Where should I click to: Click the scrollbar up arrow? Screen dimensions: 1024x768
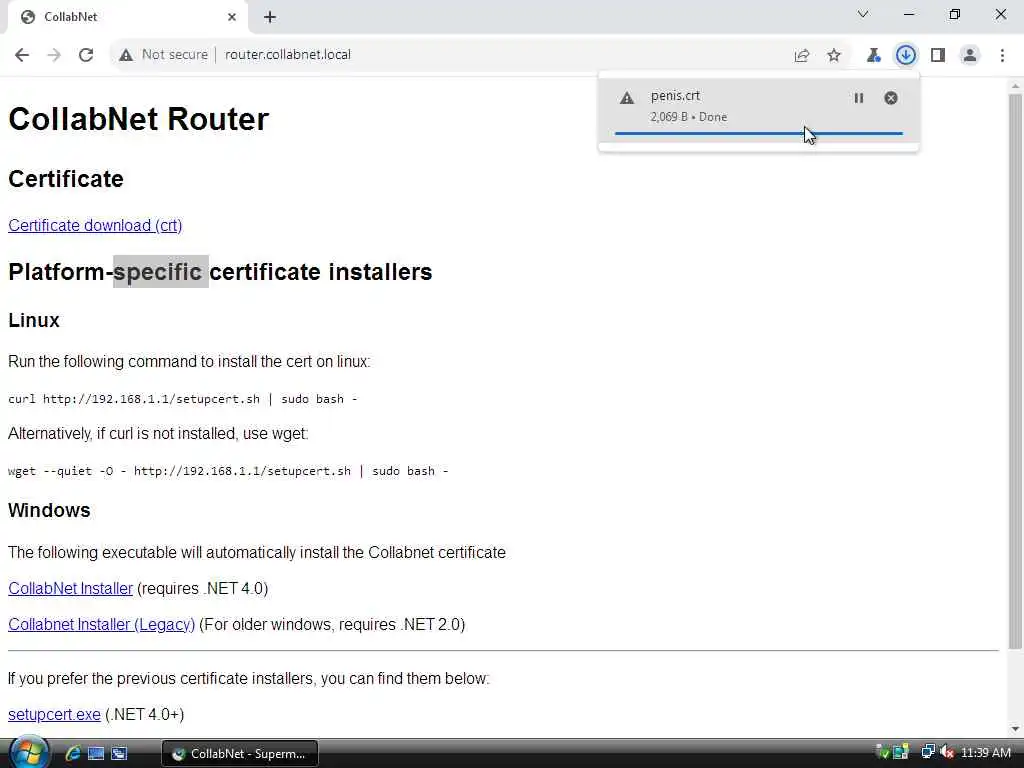[x=1015, y=86]
